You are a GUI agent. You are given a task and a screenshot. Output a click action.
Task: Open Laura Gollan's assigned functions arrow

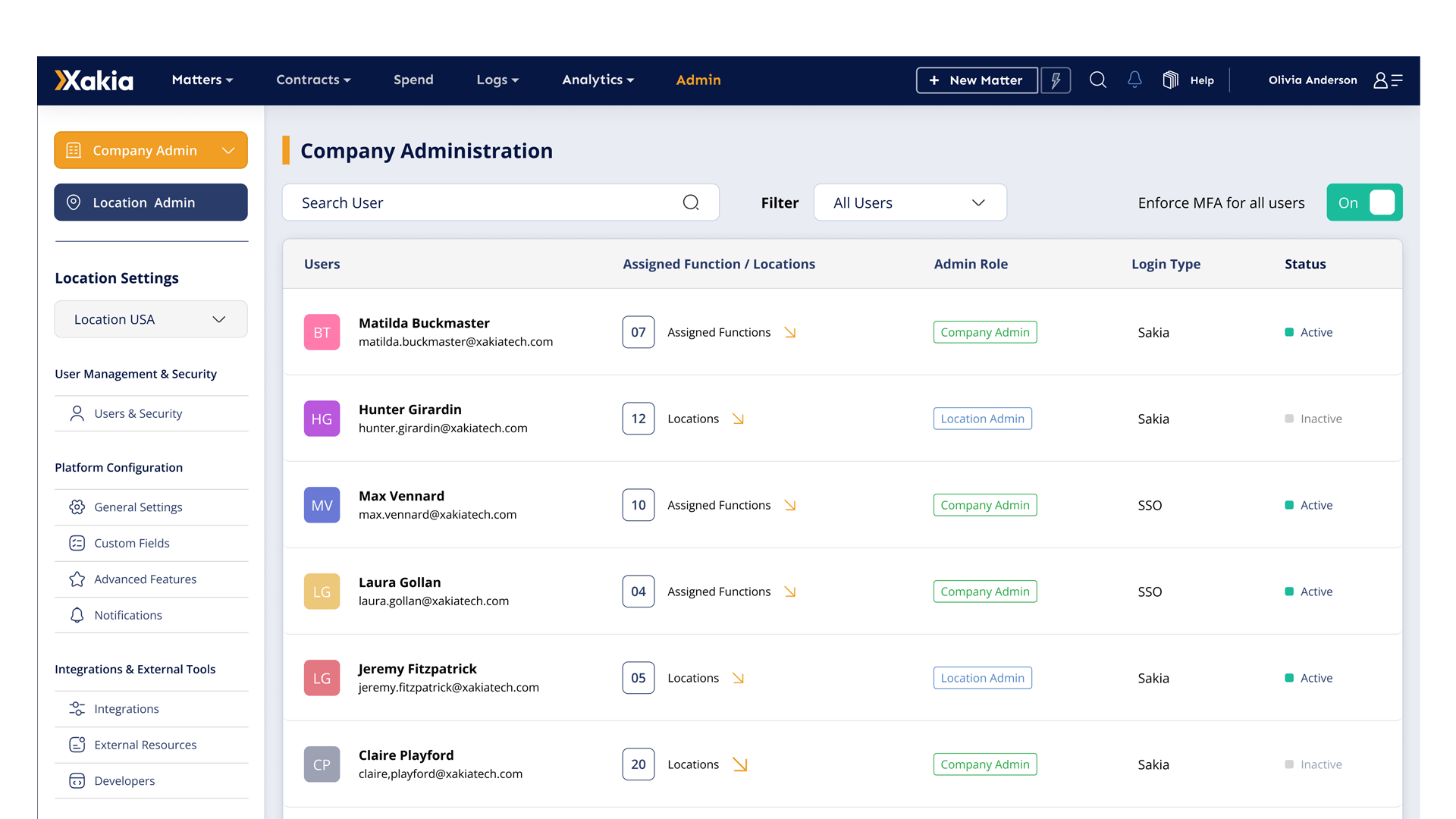(x=790, y=591)
